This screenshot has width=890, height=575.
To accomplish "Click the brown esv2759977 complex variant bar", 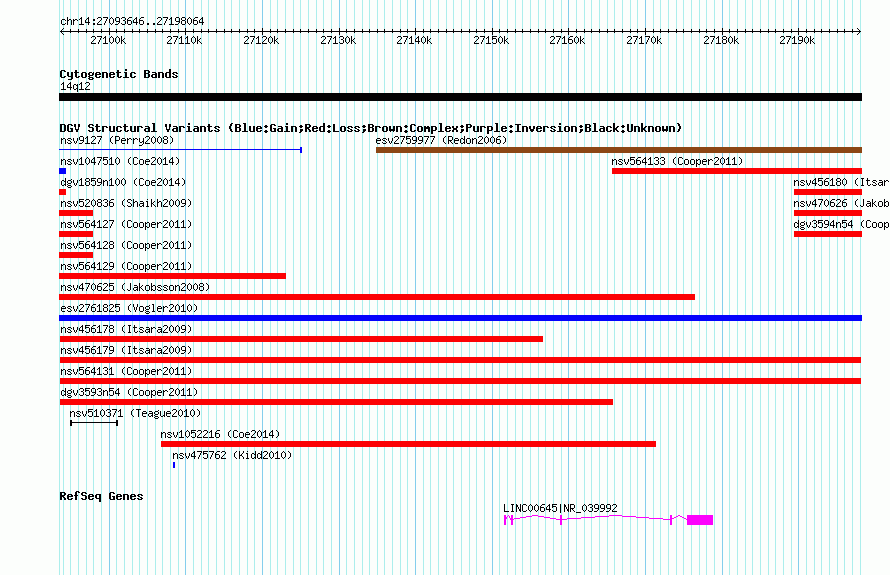I will (x=619, y=150).
